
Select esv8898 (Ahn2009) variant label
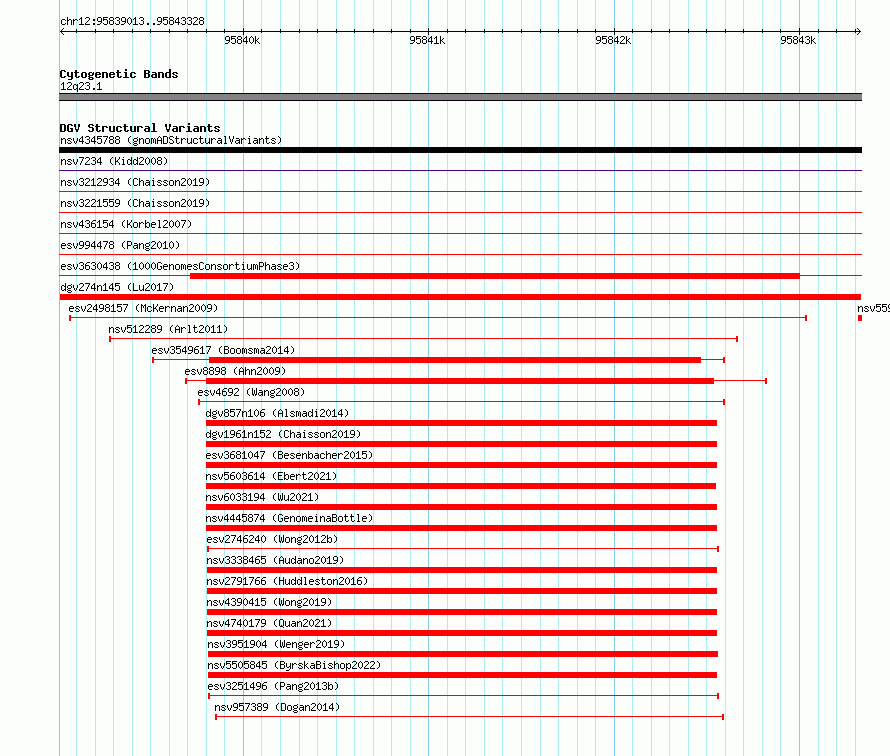235,371
